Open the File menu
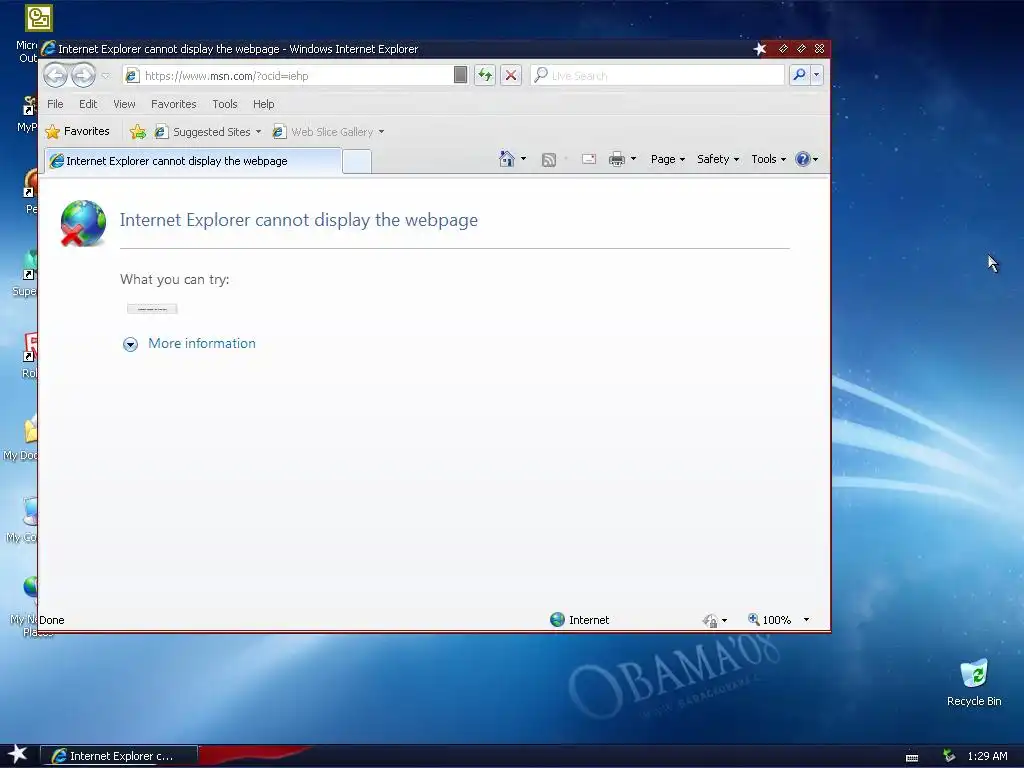Screen dimensions: 1024x768 (56, 104)
